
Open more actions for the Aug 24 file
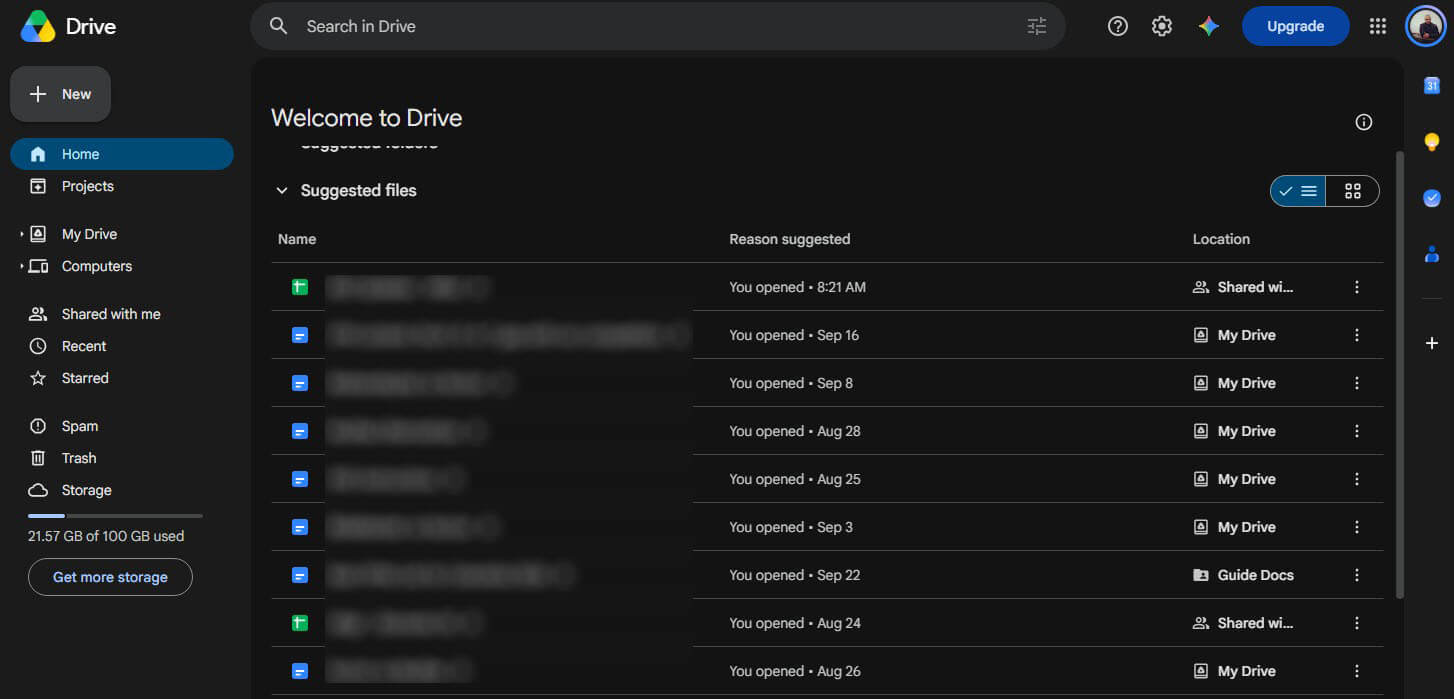pyautogui.click(x=1357, y=623)
